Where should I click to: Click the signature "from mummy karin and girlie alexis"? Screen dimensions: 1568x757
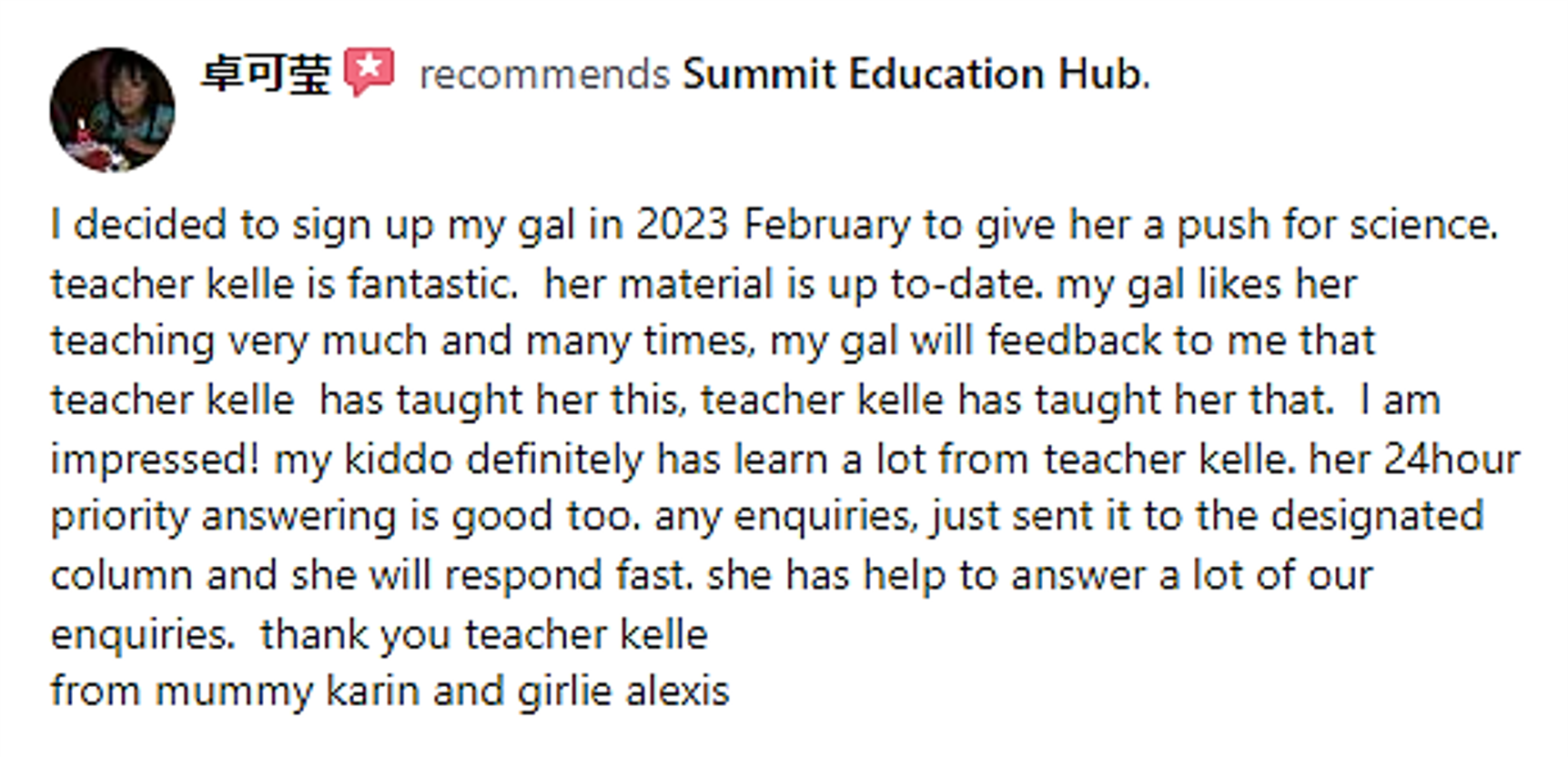click(389, 691)
